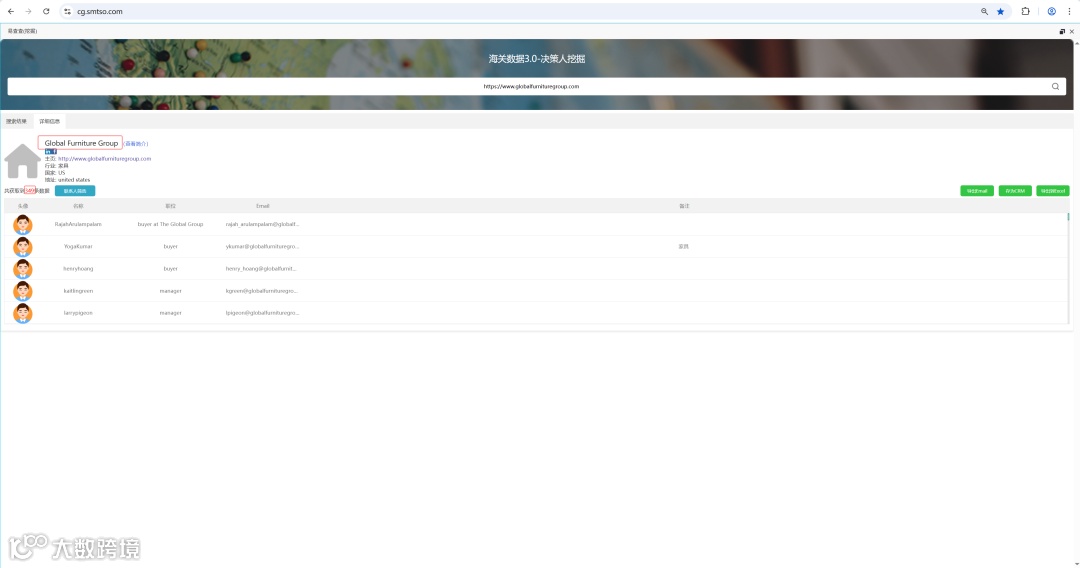Close the panel with the X icon
Viewport: 1080px width, 568px height.
click(1072, 31)
